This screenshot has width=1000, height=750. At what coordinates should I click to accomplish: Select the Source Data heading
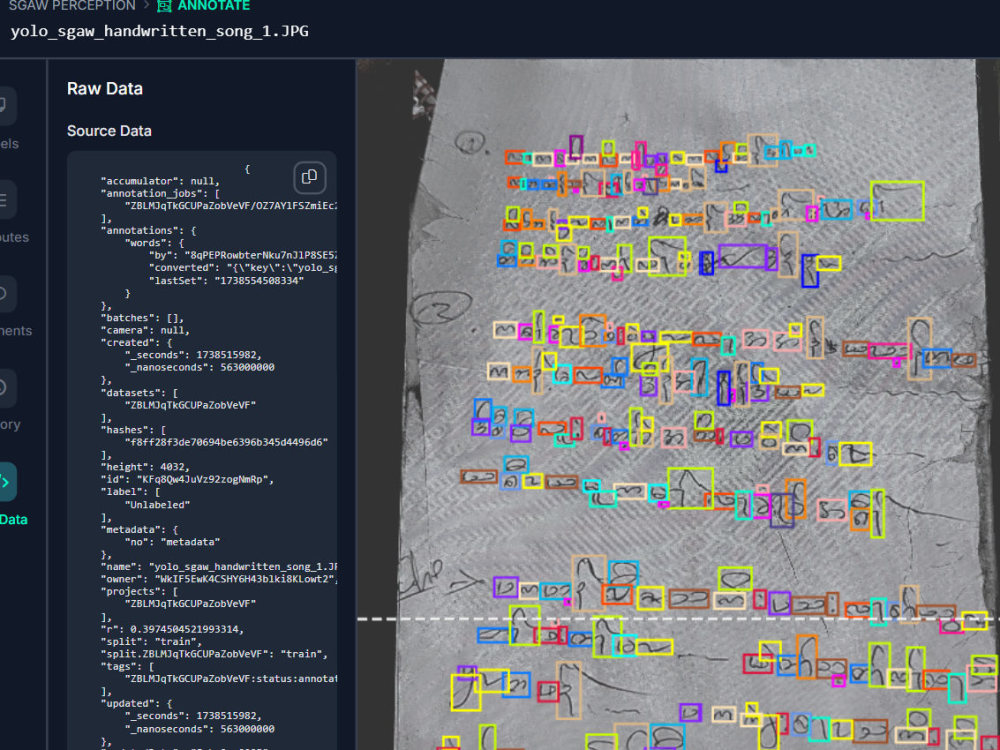(x=109, y=131)
